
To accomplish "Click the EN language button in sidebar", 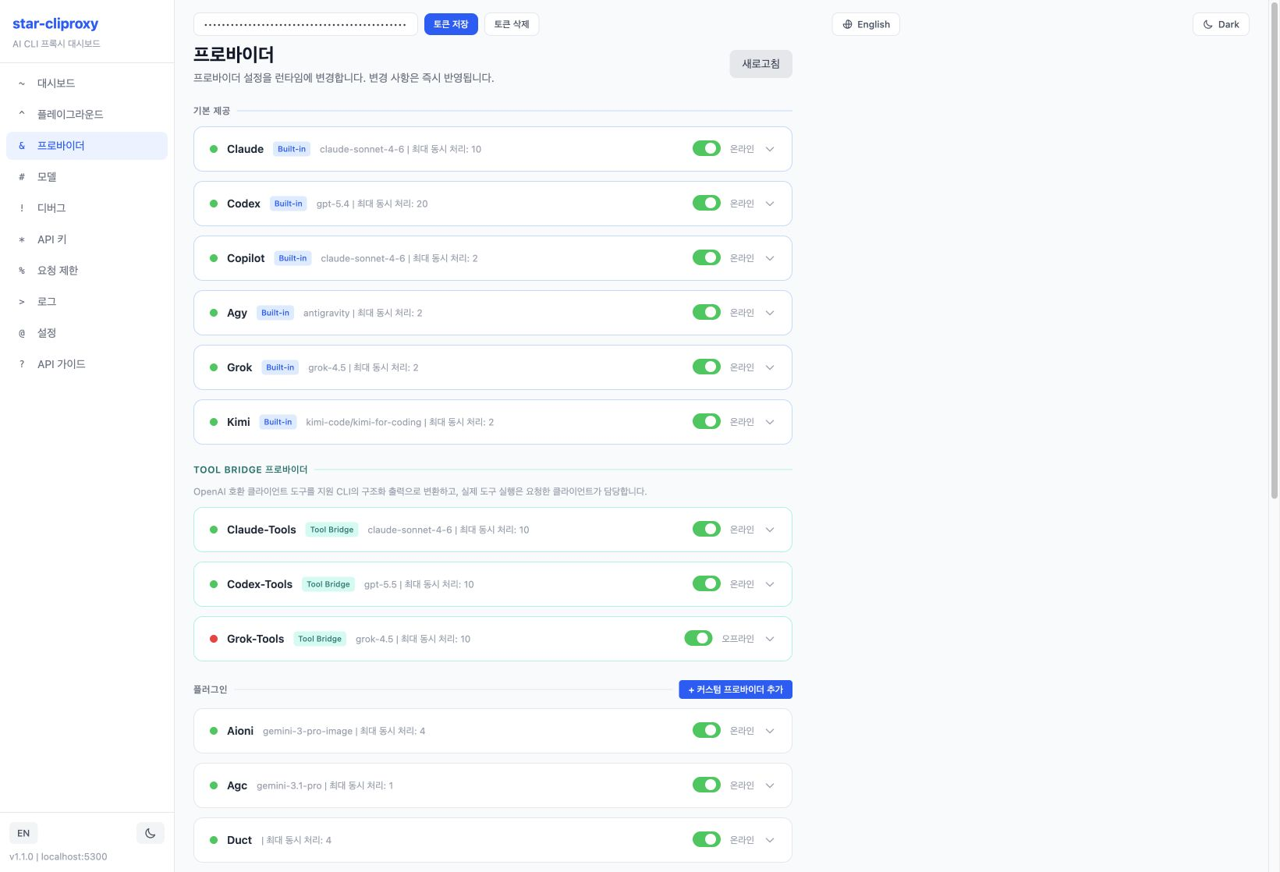I will [x=23, y=833].
